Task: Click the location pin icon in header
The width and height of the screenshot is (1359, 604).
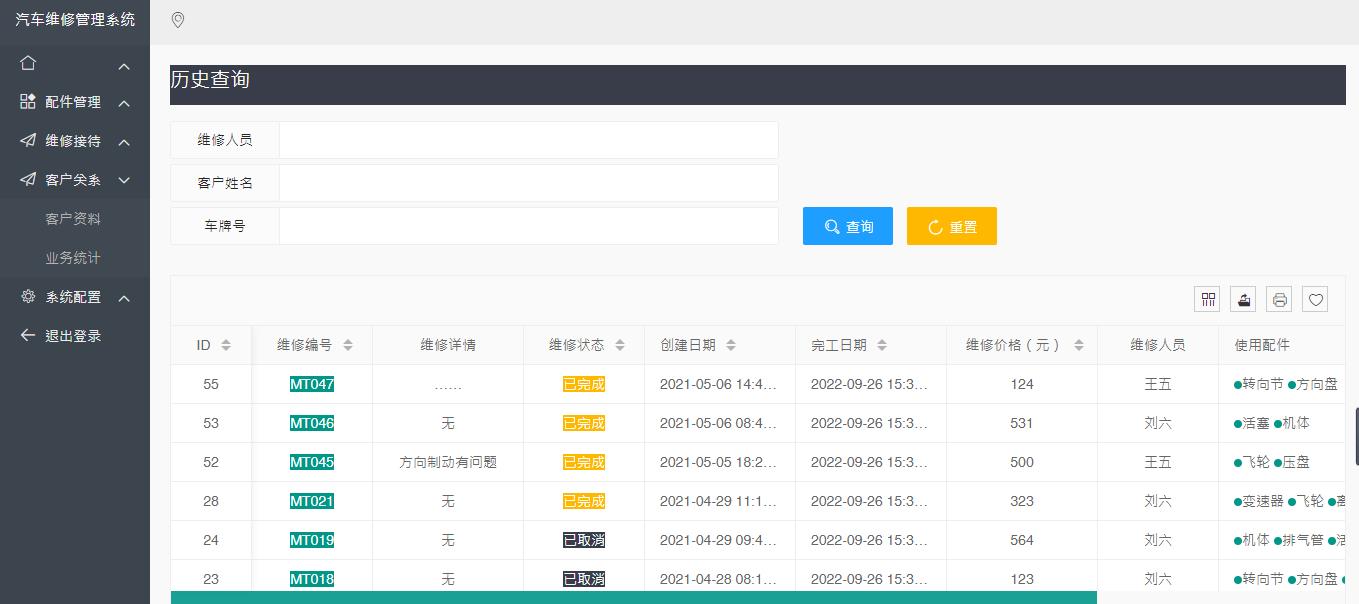Action: [178, 20]
